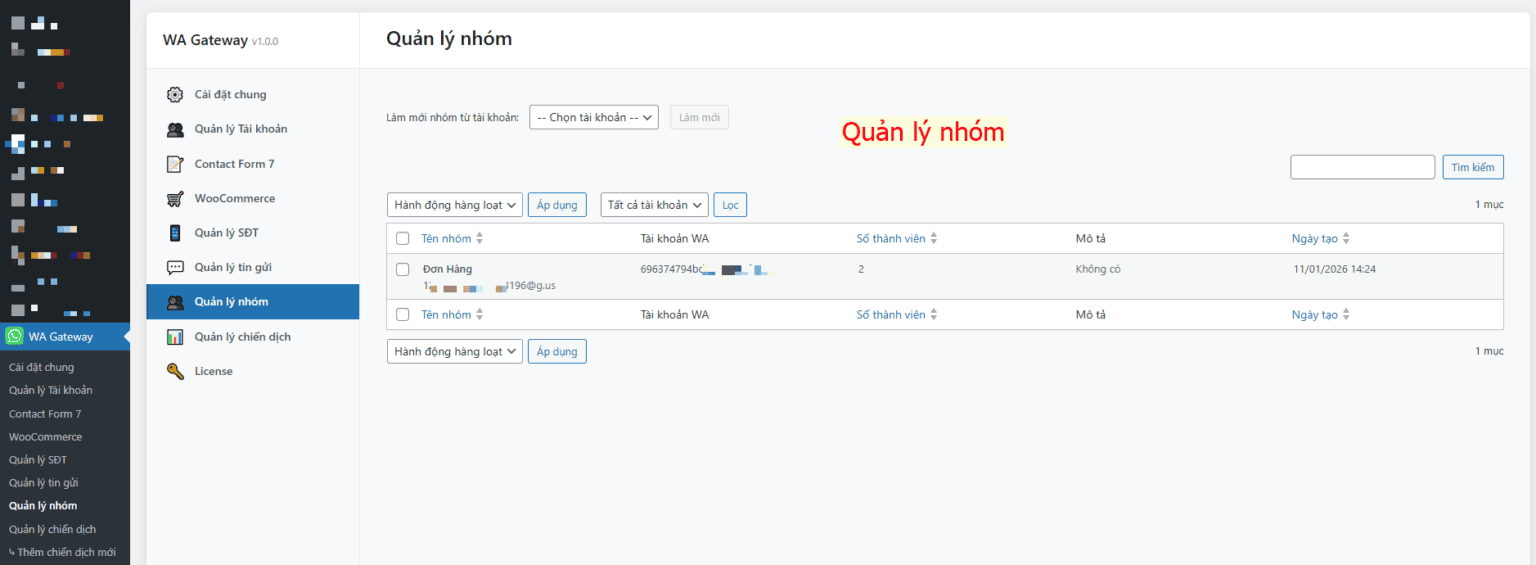1536x565 pixels.
Task: Click the Quản lý Tài khoản users icon
Action: click(x=175, y=129)
